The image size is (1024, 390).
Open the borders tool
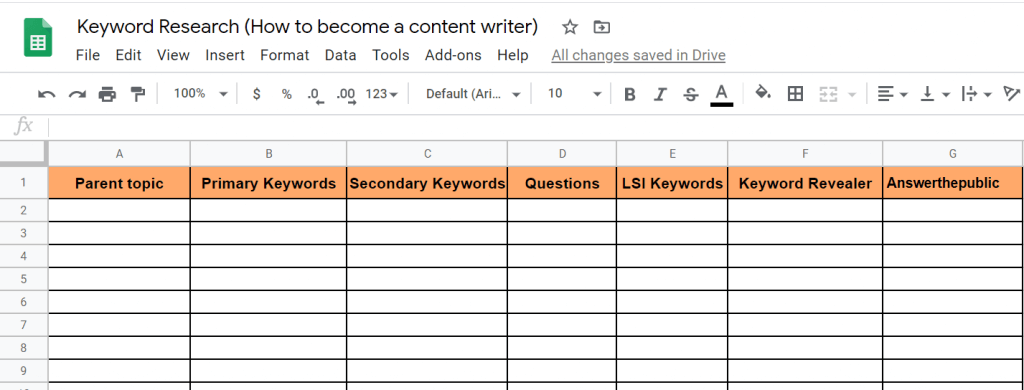pyautogui.click(x=795, y=94)
